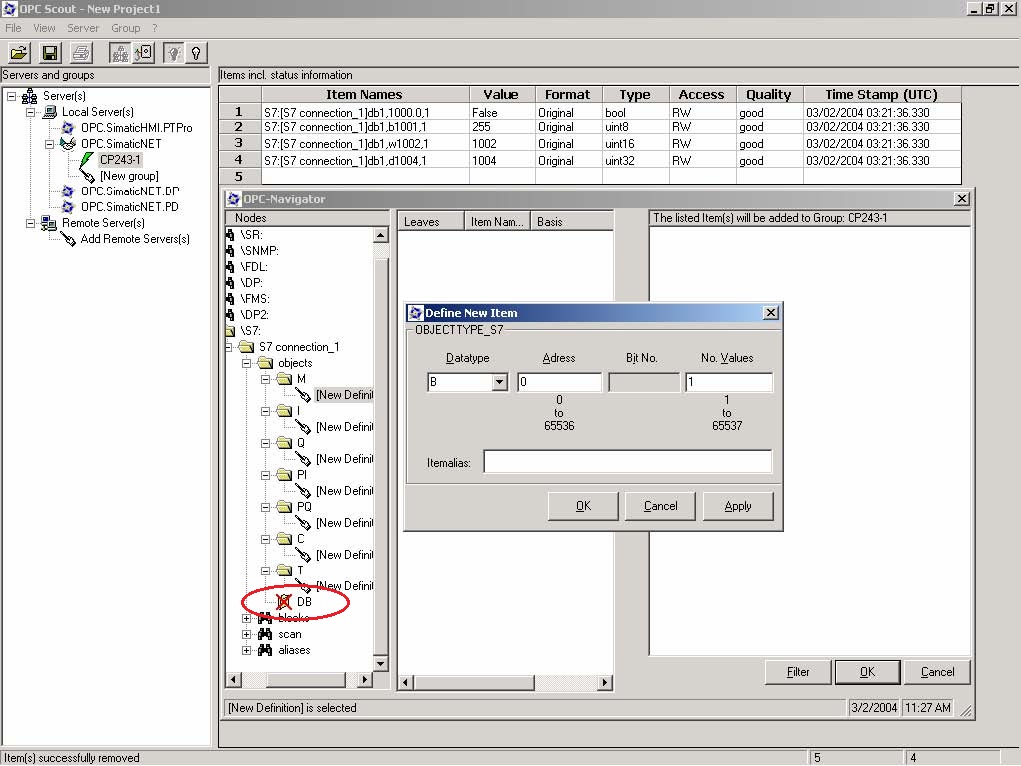Click the DB object icon
The width and height of the screenshot is (1021, 766).
coord(284,602)
